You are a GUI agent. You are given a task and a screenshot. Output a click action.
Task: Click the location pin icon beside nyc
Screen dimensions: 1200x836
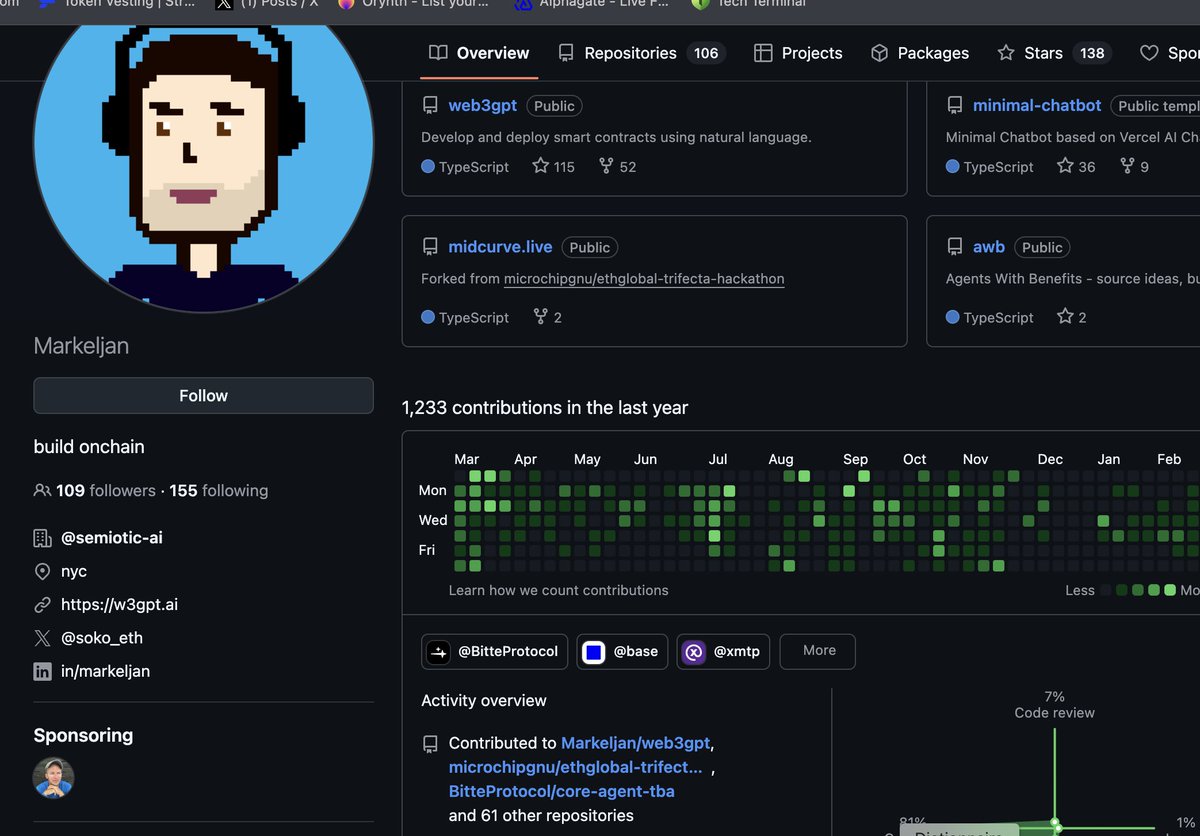pyautogui.click(x=42, y=571)
